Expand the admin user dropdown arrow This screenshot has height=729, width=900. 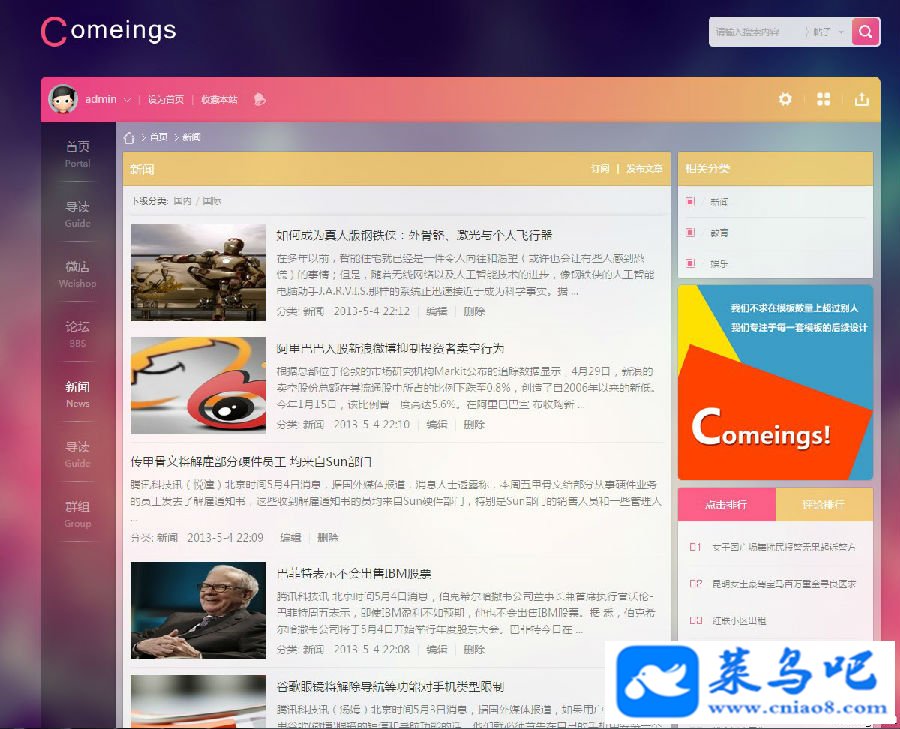coord(127,100)
